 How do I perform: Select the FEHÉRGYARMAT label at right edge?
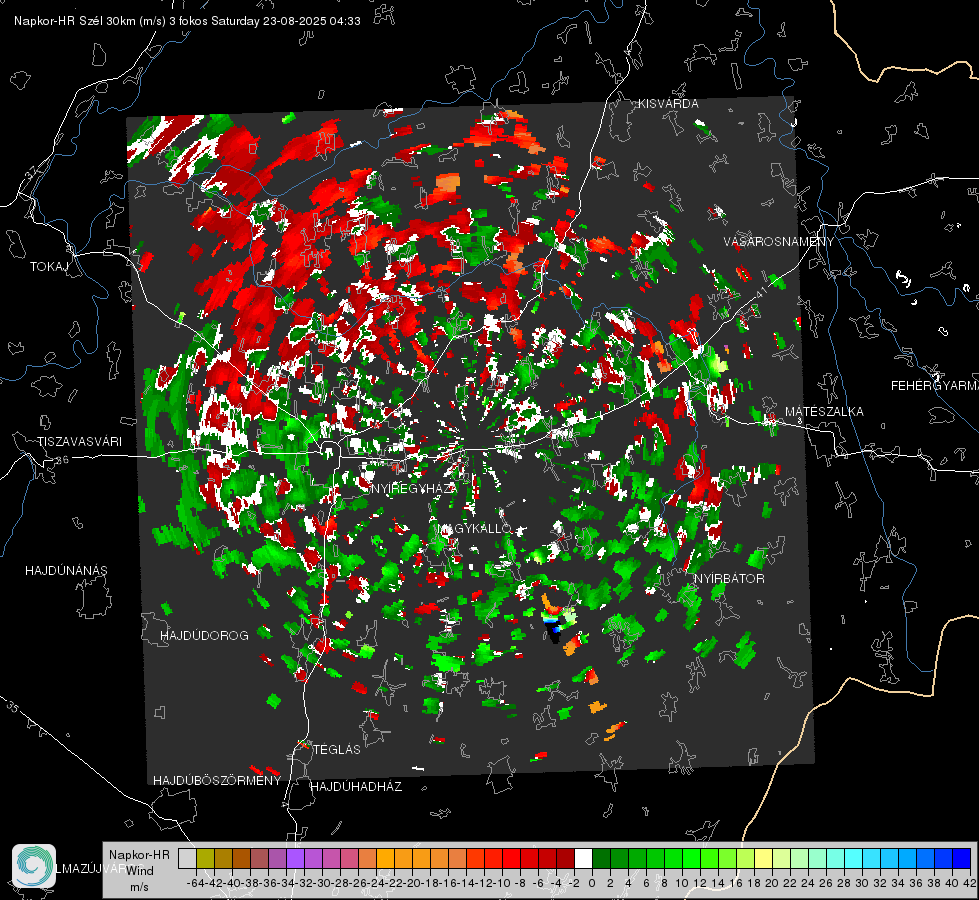point(935,386)
